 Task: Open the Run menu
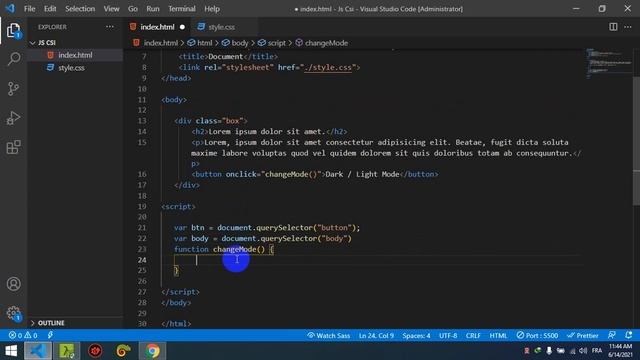click(153, 9)
